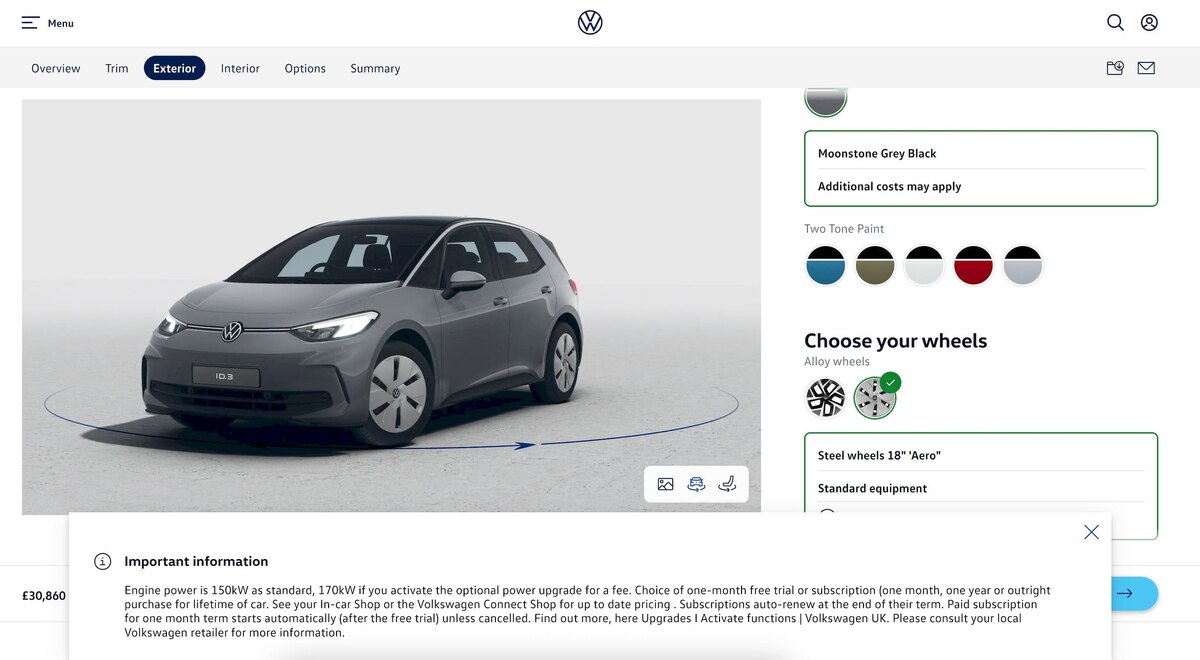This screenshot has height=660, width=1200.
Task: Open the Summary tab
Action: [375, 68]
